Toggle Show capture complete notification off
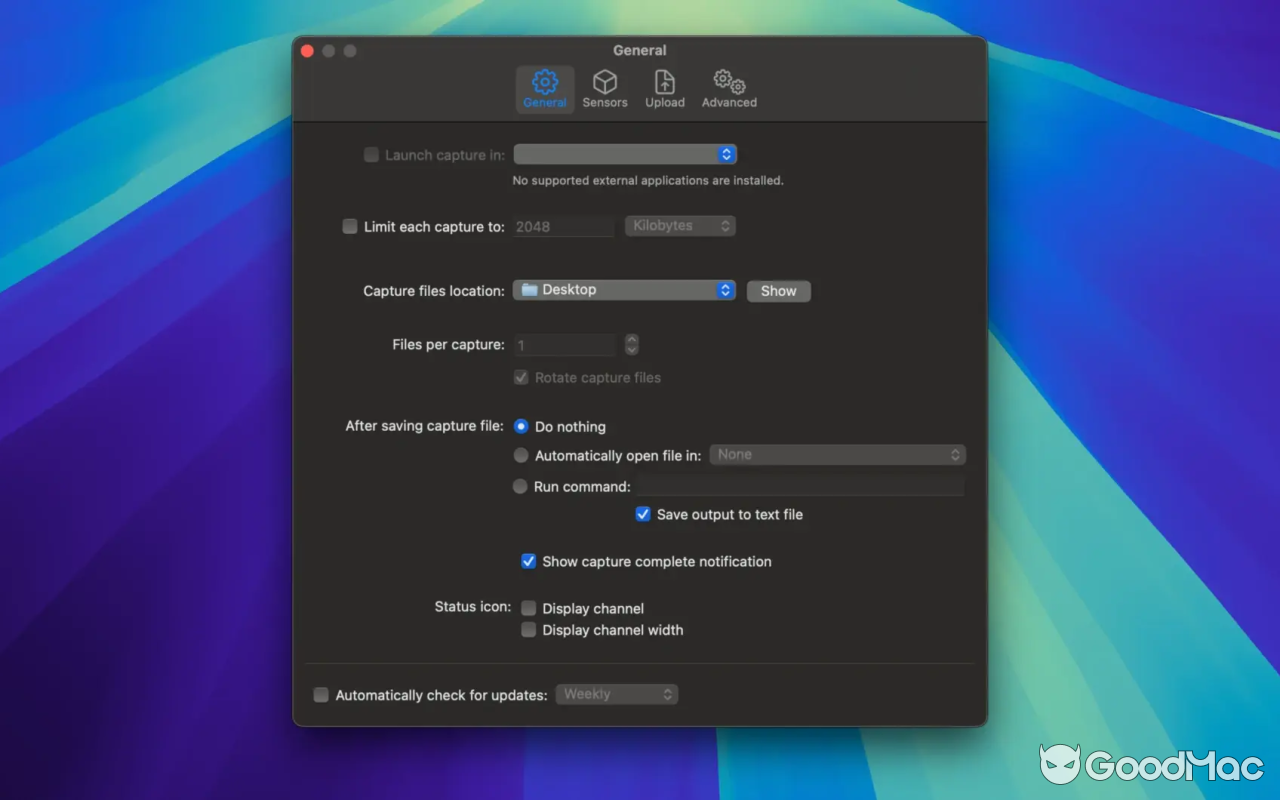 pyautogui.click(x=529, y=561)
